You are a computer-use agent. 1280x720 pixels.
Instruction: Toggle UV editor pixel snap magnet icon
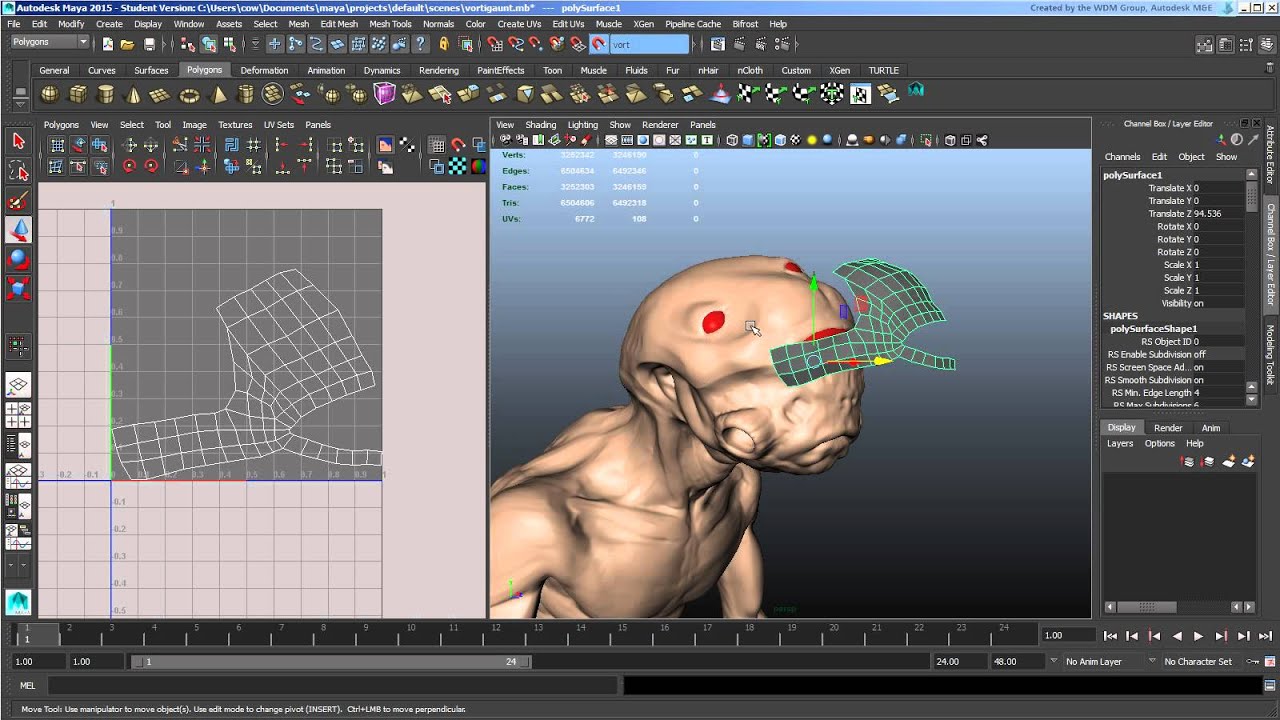pyautogui.click(x=458, y=145)
